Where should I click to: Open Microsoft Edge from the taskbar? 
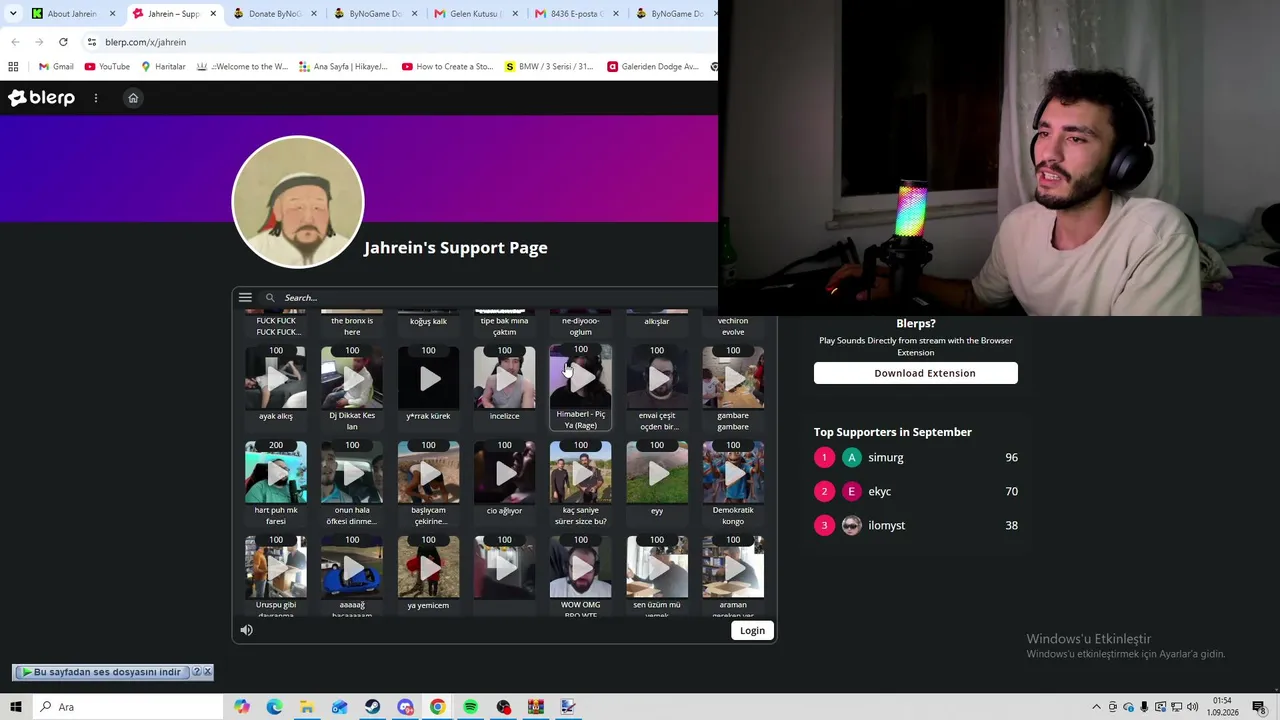274,707
